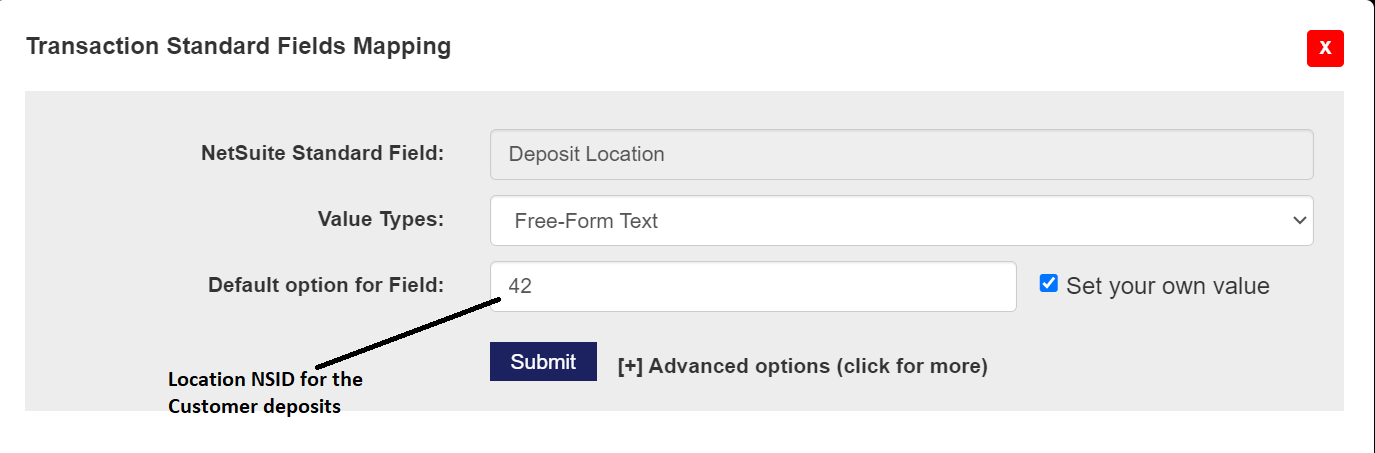Select the "Free-Form Text" option text
Image resolution: width=1375 pixels, height=453 pixels.
pyautogui.click(x=586, y=221)
